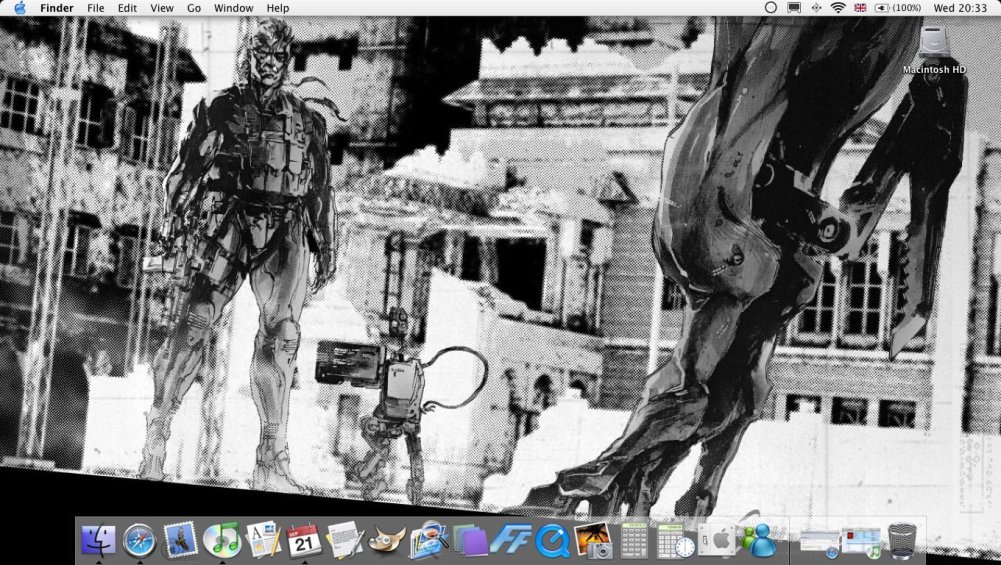Click the battery status icon
Viewport: 1001px width, 565px height.
[x=882, y=8]
